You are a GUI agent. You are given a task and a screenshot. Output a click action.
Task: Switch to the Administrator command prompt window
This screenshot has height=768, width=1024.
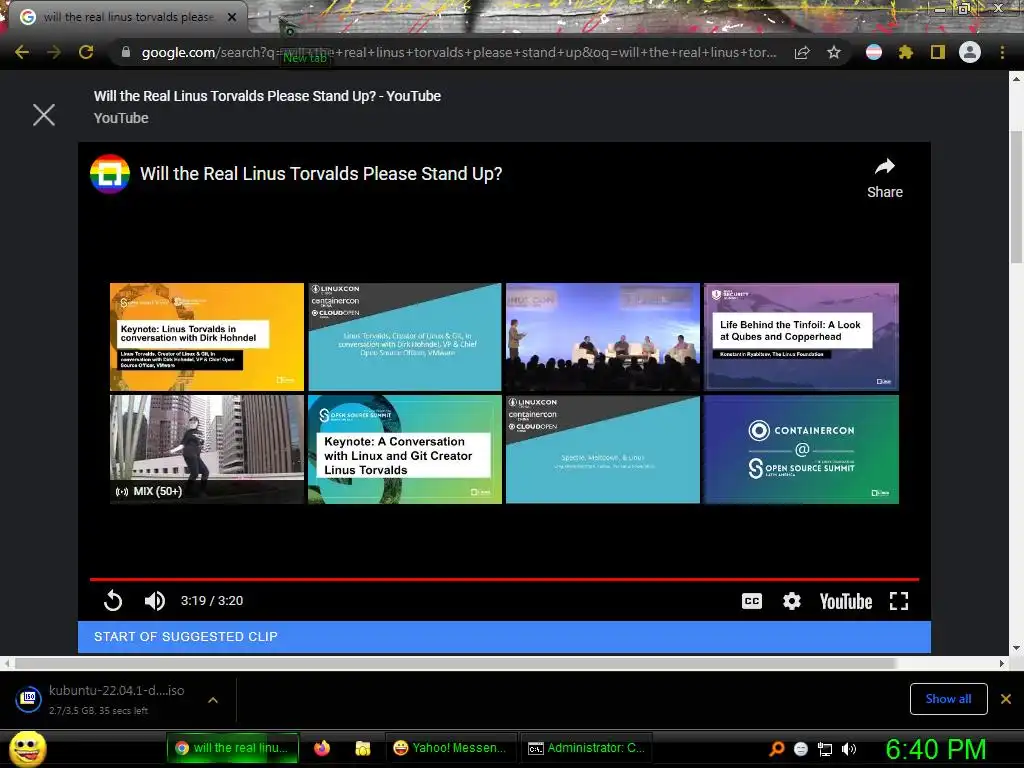[x=586, y=748]
